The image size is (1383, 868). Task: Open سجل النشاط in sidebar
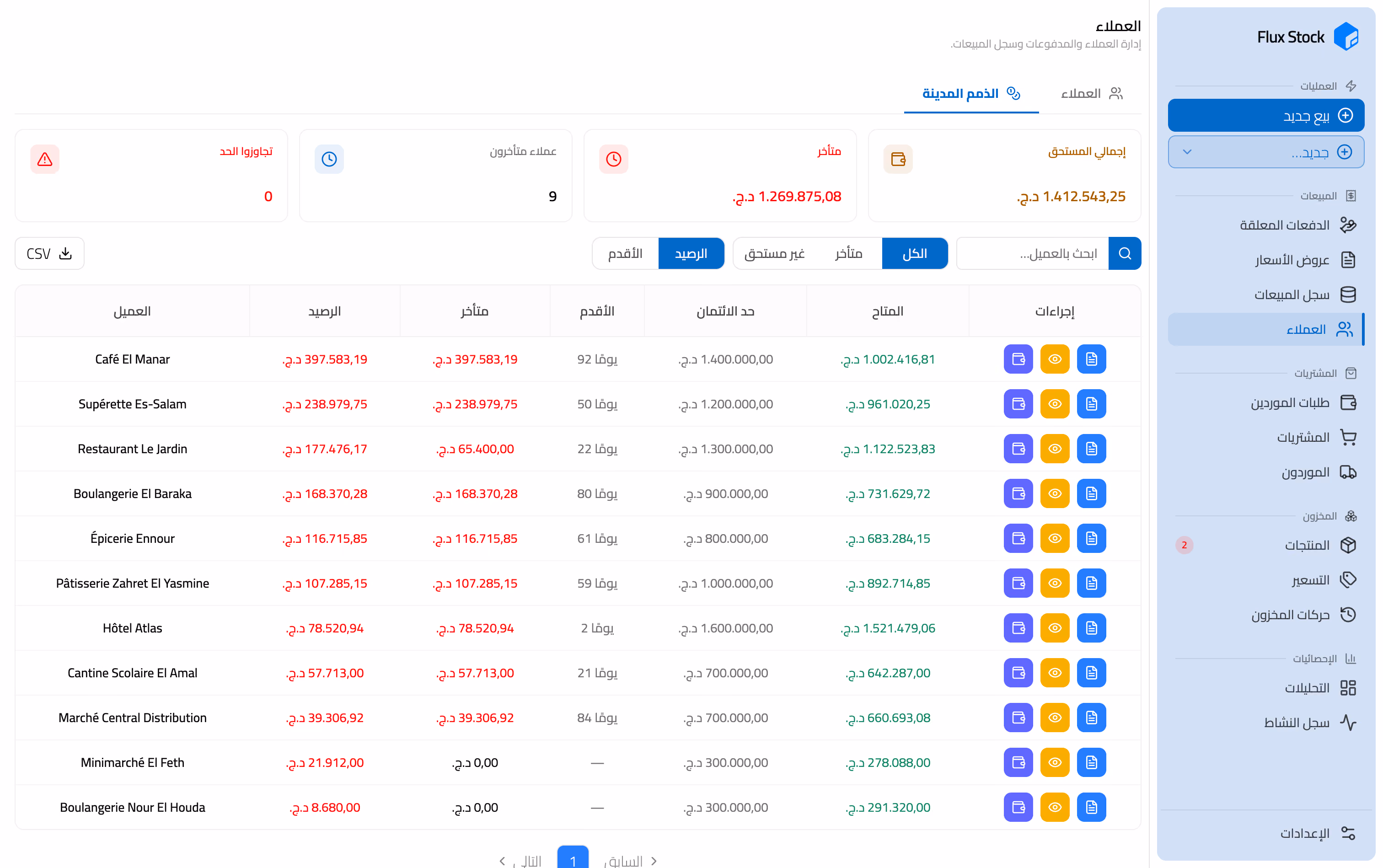pos(1265,722)
